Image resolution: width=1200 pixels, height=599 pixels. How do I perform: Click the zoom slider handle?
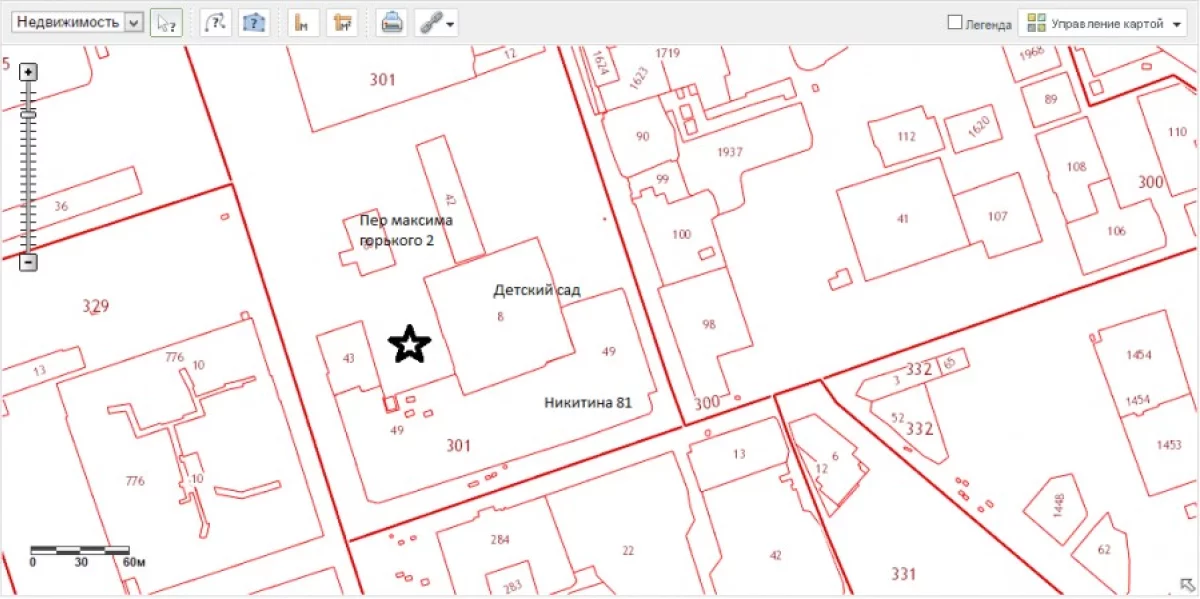click(x=29, y=115)
